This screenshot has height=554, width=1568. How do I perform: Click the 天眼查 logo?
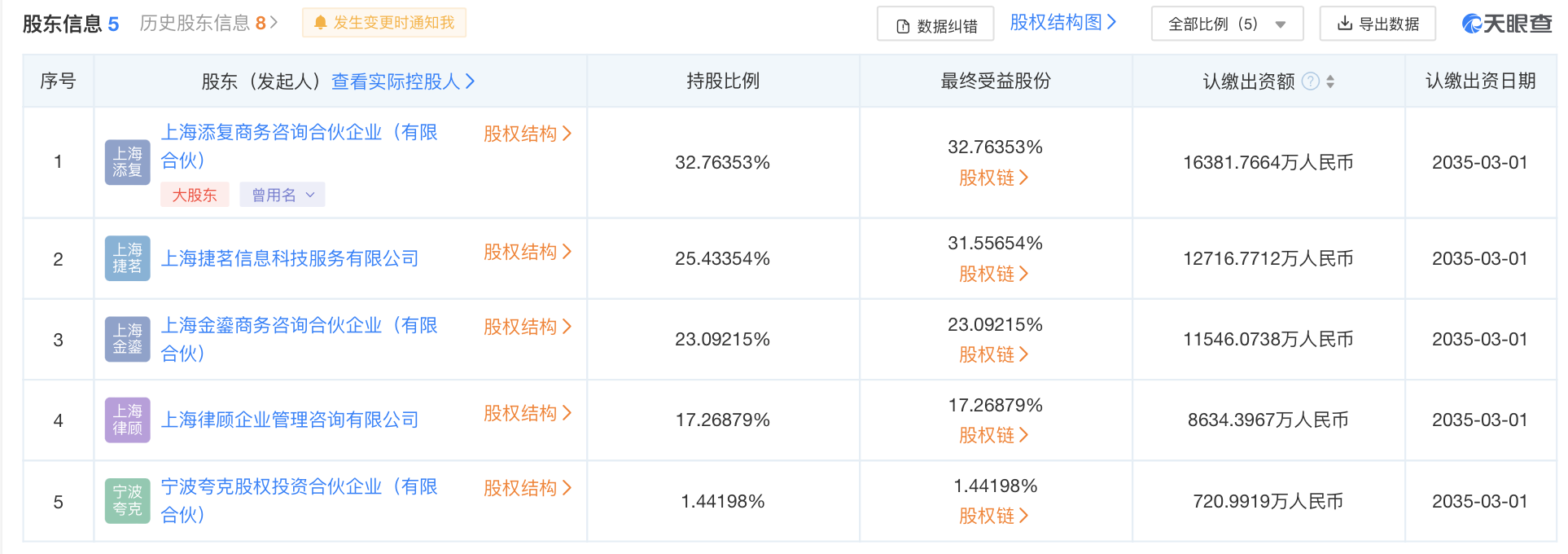[x=1507, y=24]
